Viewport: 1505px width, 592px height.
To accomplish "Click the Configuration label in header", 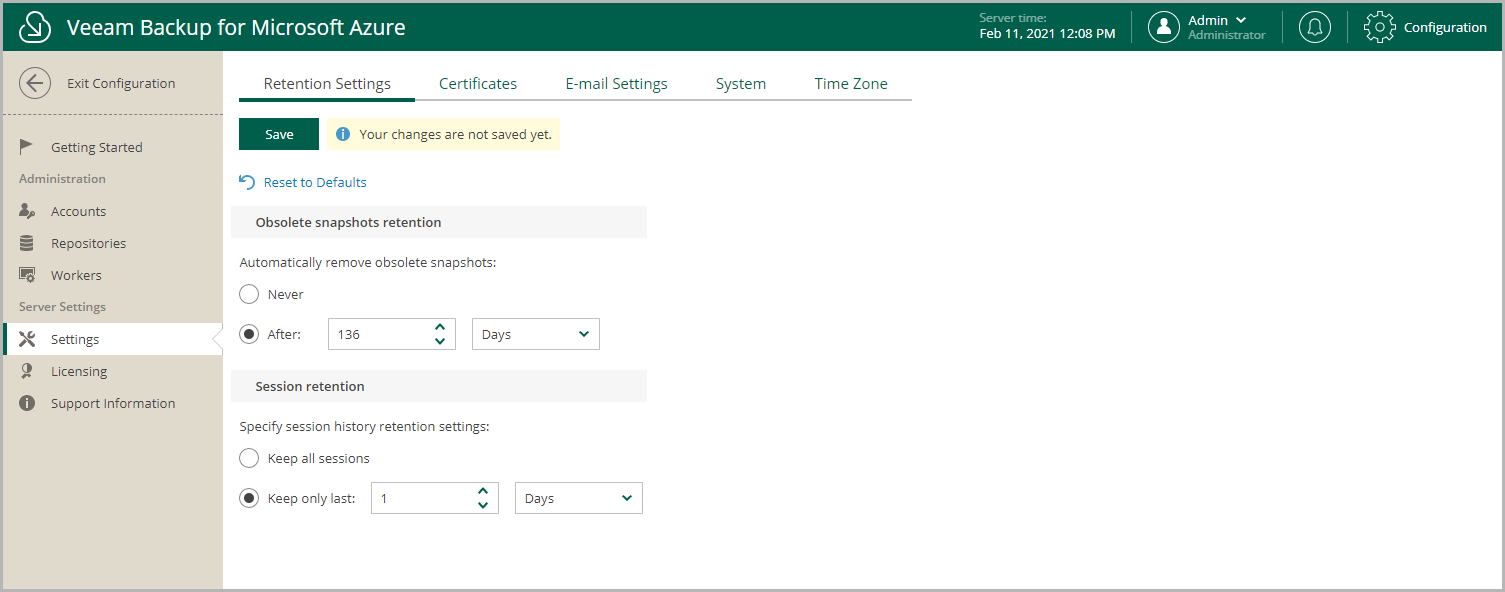I will tap(1445, 27).
